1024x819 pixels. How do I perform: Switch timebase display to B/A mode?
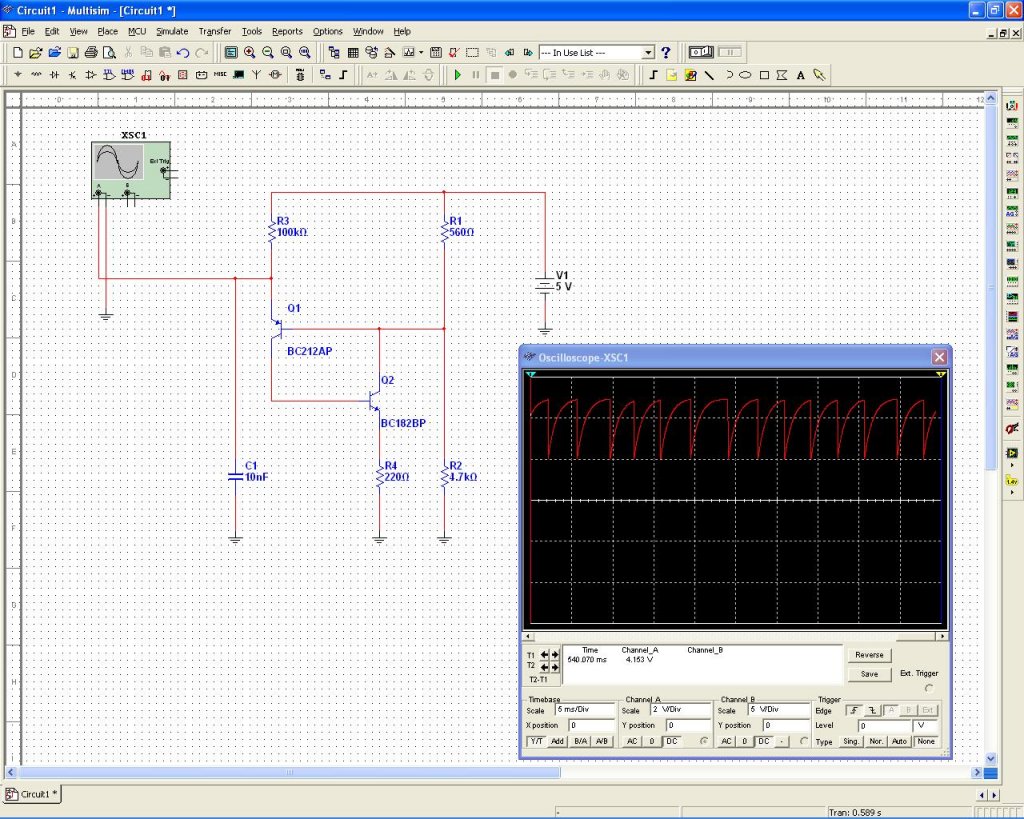click(x=580, y=741)
